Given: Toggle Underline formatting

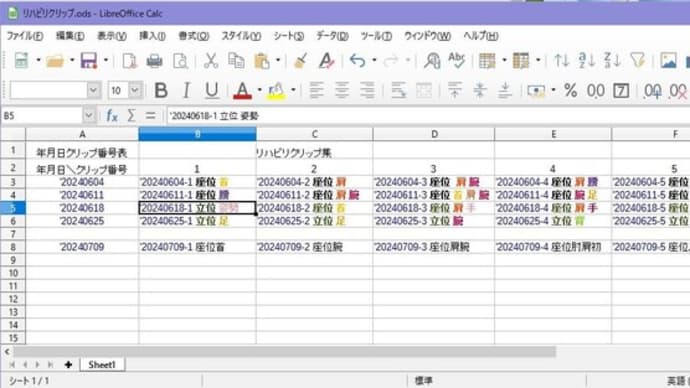Looking at the screenshot, I should [212, 91].
